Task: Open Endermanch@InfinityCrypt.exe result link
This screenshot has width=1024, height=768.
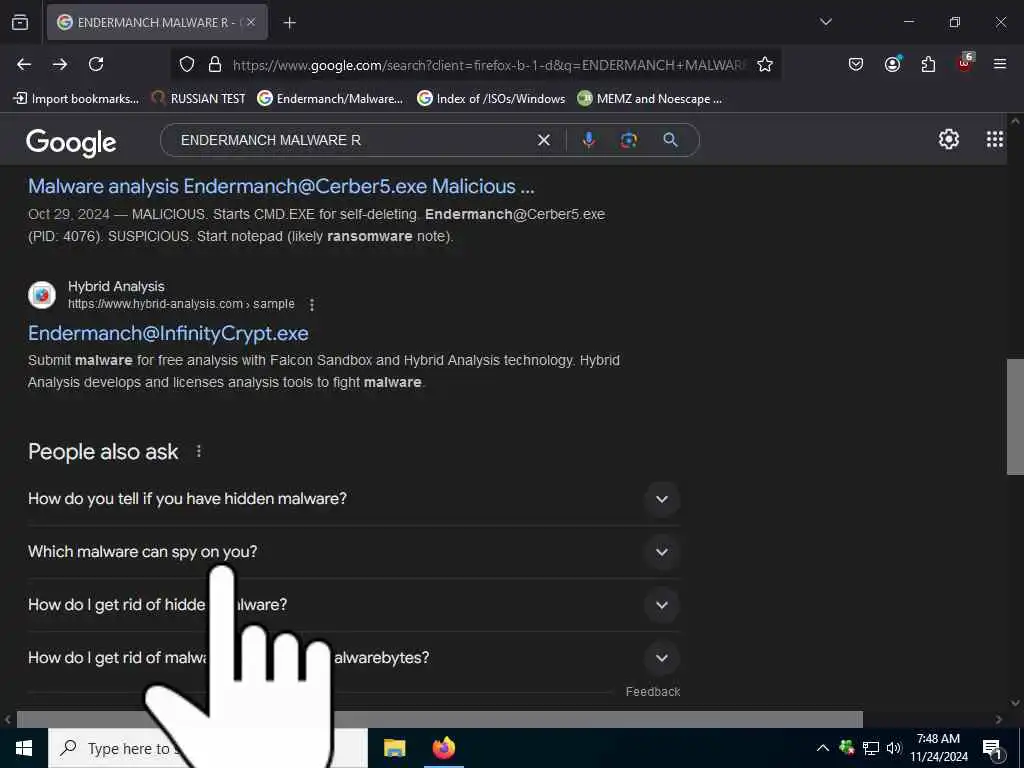Action: pos(168,333)
